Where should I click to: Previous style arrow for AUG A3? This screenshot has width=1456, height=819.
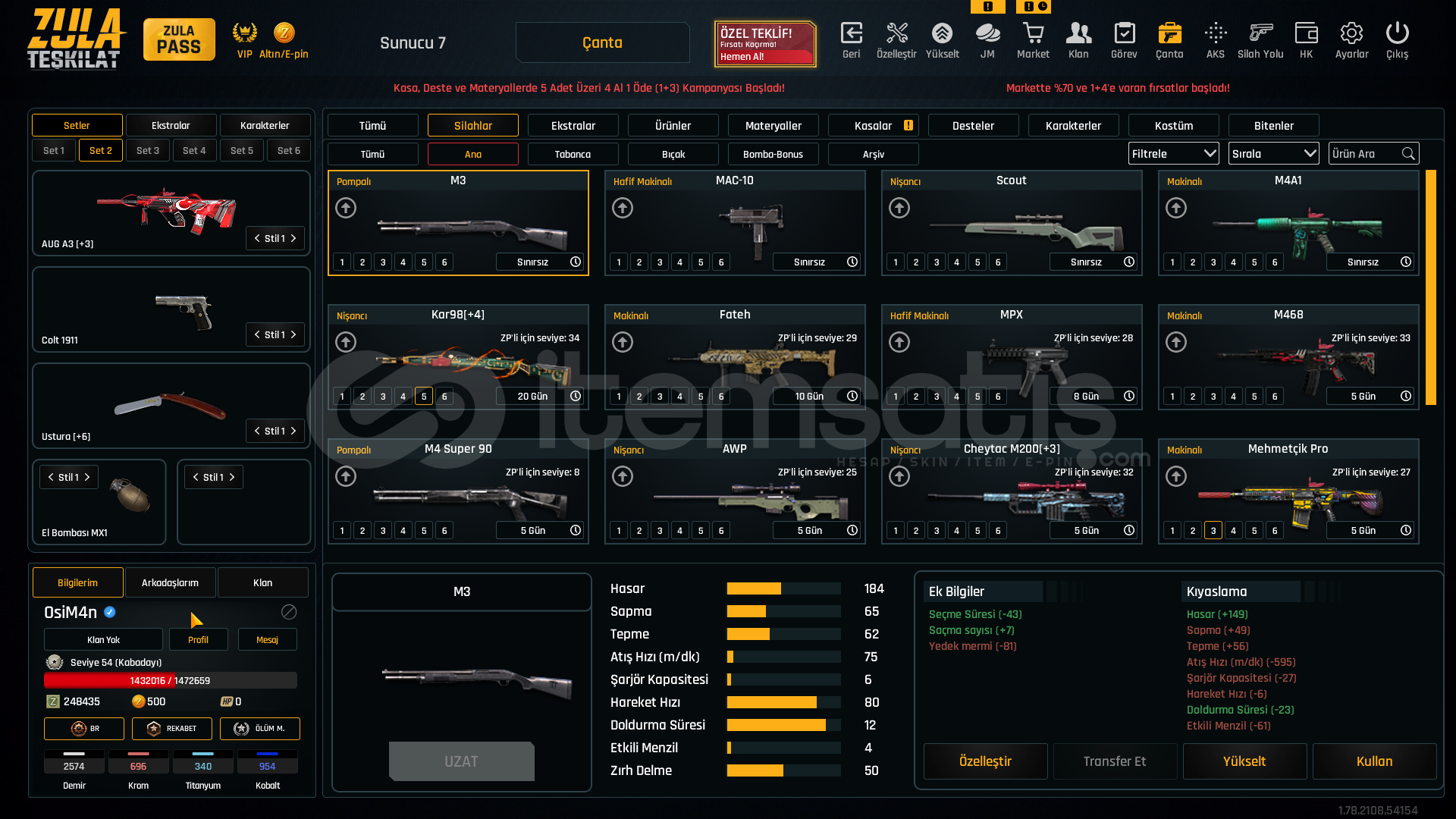pos(258,238)
